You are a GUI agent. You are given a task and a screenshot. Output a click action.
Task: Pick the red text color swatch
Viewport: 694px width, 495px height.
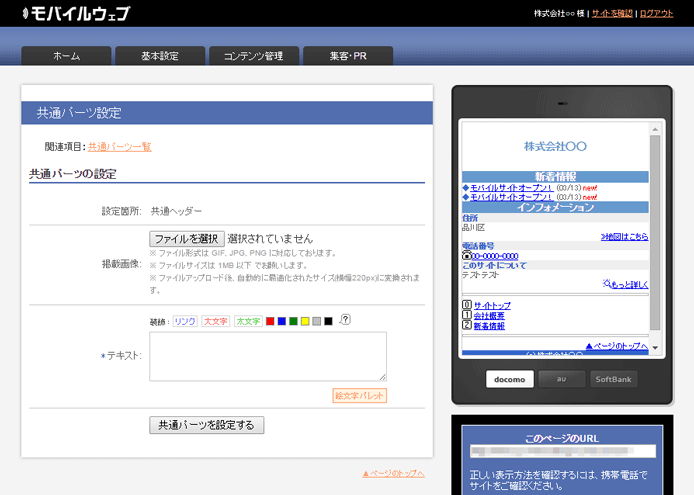(x=270, y=321)
